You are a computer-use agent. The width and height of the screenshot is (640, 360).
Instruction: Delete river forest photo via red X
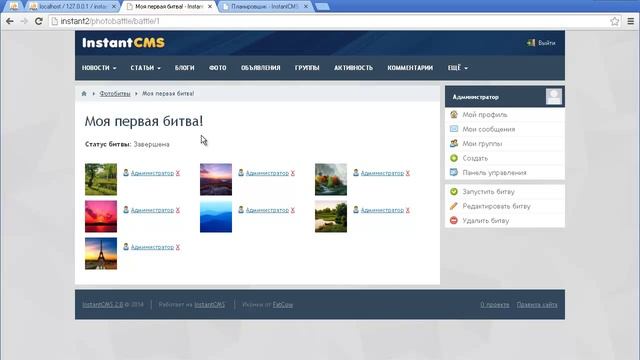[407, 210]
